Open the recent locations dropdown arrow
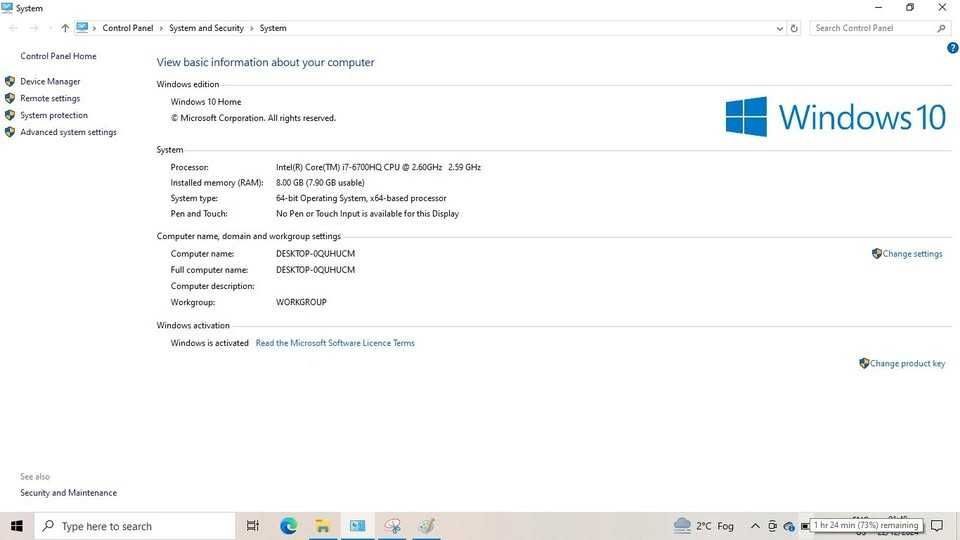The width and height of the screenshot is (960, 540). pos(50,28)
